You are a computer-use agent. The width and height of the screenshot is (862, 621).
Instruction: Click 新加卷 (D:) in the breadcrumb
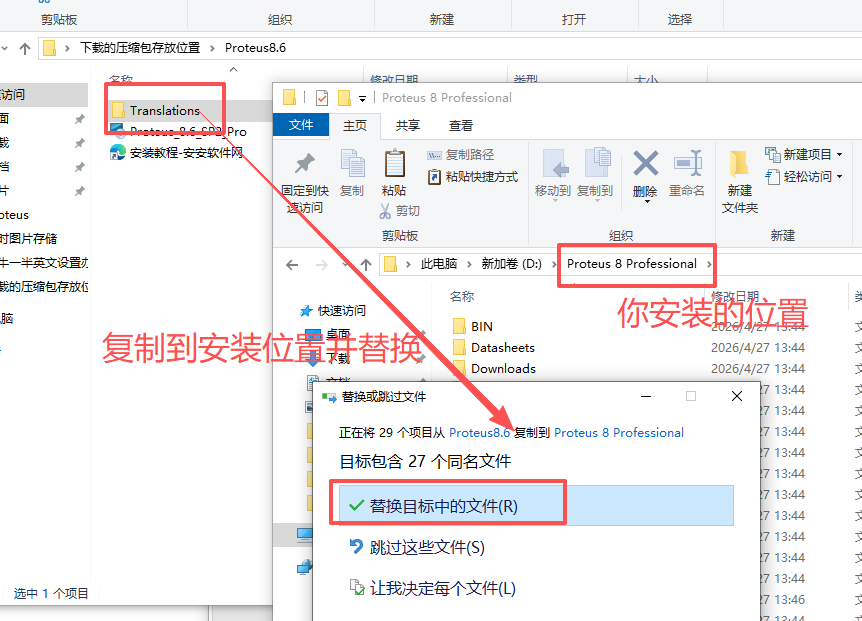511,264
